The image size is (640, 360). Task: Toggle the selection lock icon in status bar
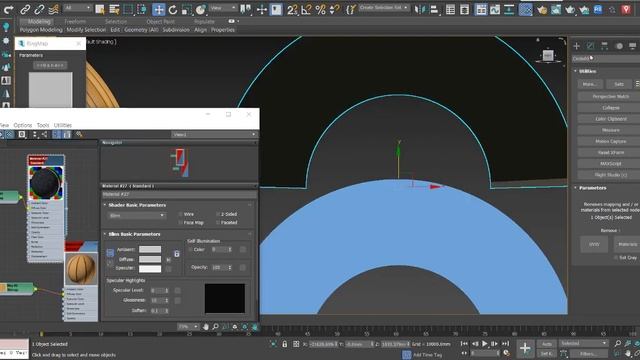[284, 344]
